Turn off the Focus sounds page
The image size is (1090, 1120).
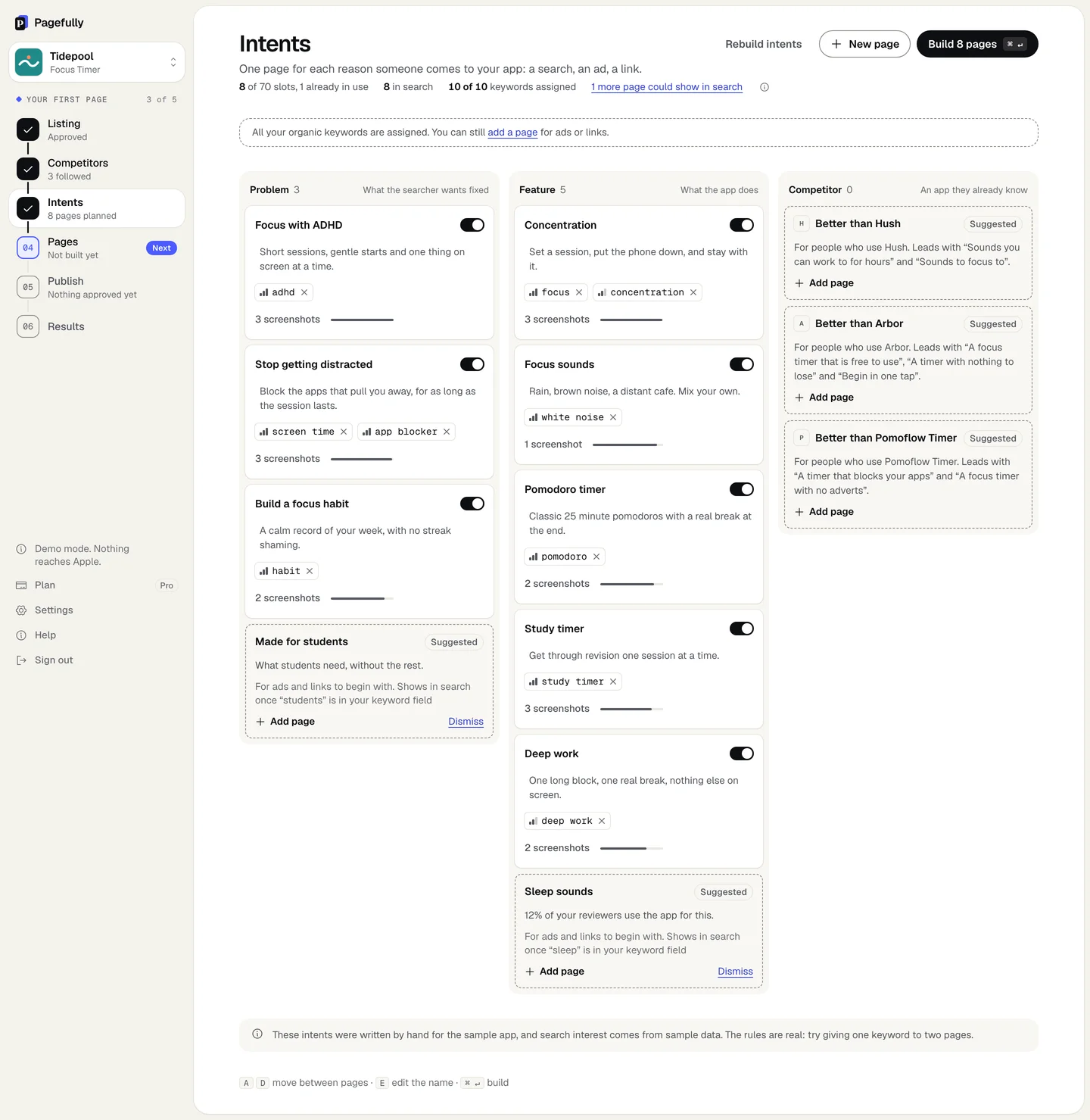742,364
